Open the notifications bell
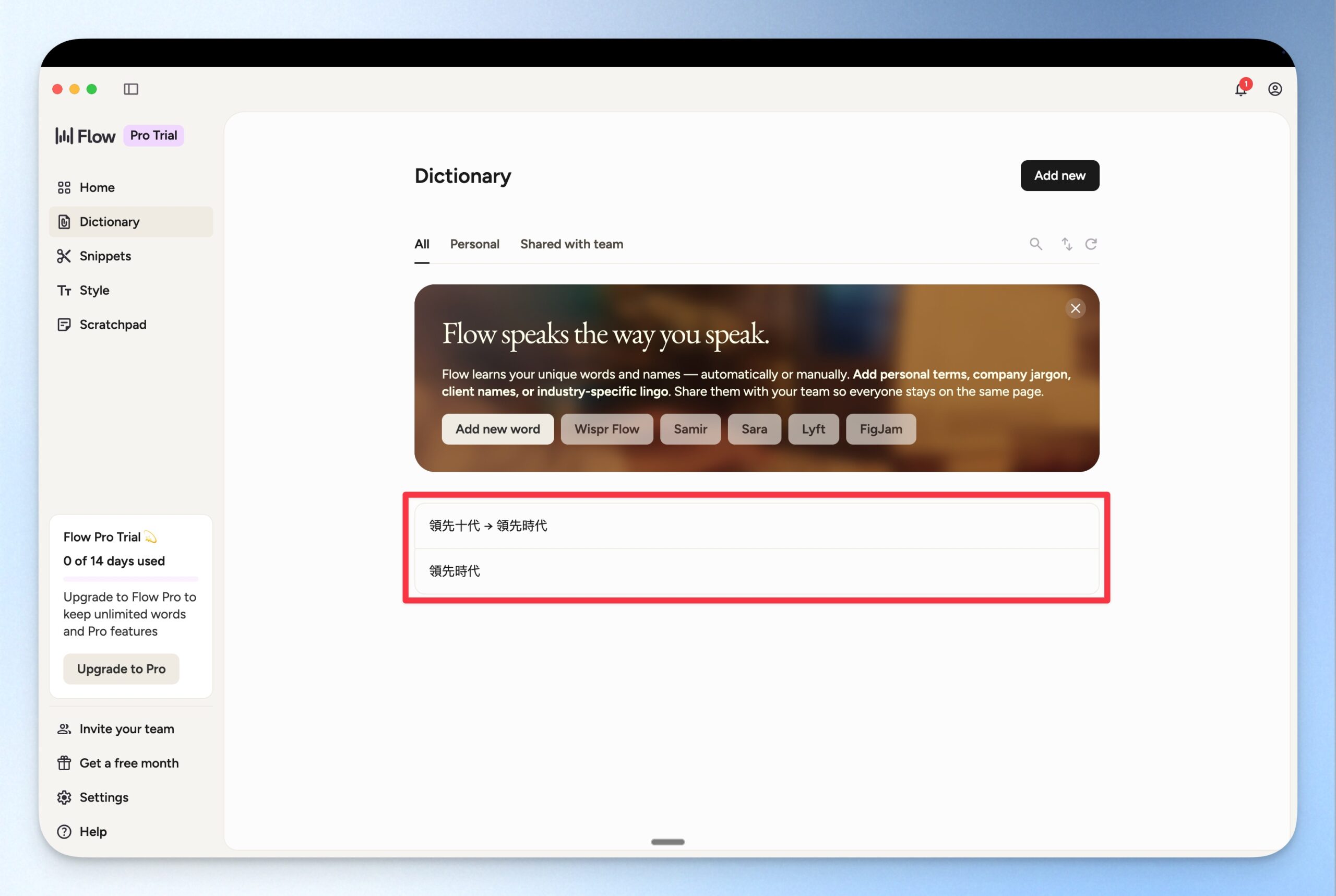Screen dimensions: 1336x896 tap(1240, 89)
